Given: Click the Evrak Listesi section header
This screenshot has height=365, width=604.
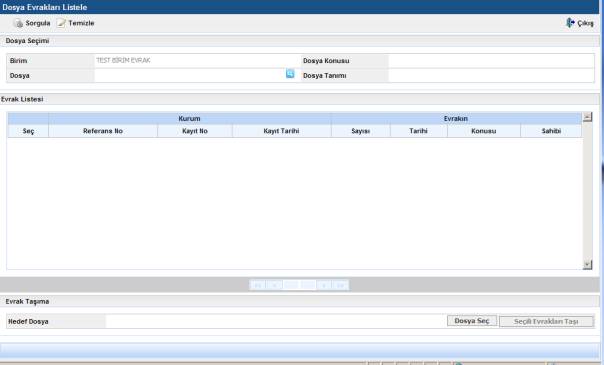Looking at the screenshot, I should click(x=22, y=99).
